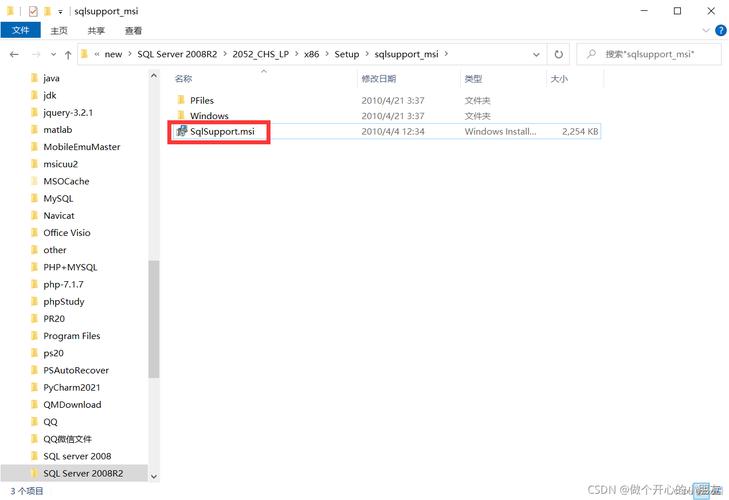This screenshot has height=500, width=729.
Task: Go forward with the forward arrow
Action: coord(36,54)
